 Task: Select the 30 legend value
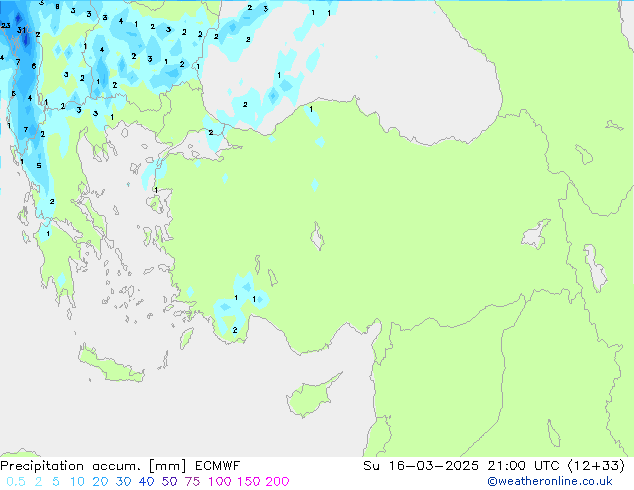click(123, 482)
